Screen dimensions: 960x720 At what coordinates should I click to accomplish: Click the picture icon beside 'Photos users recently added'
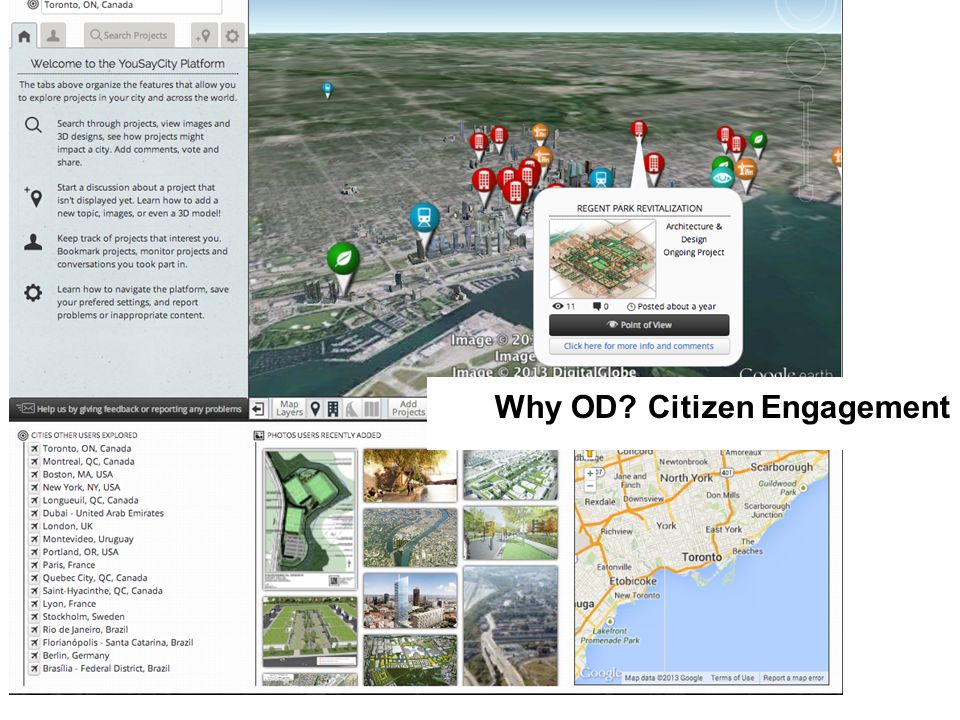point(259,435)
